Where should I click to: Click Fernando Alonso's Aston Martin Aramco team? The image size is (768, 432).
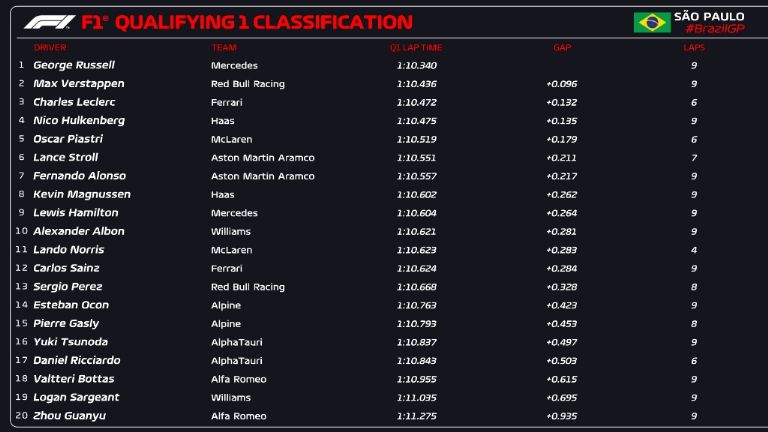pyautogui.click(x=262, y=176)
